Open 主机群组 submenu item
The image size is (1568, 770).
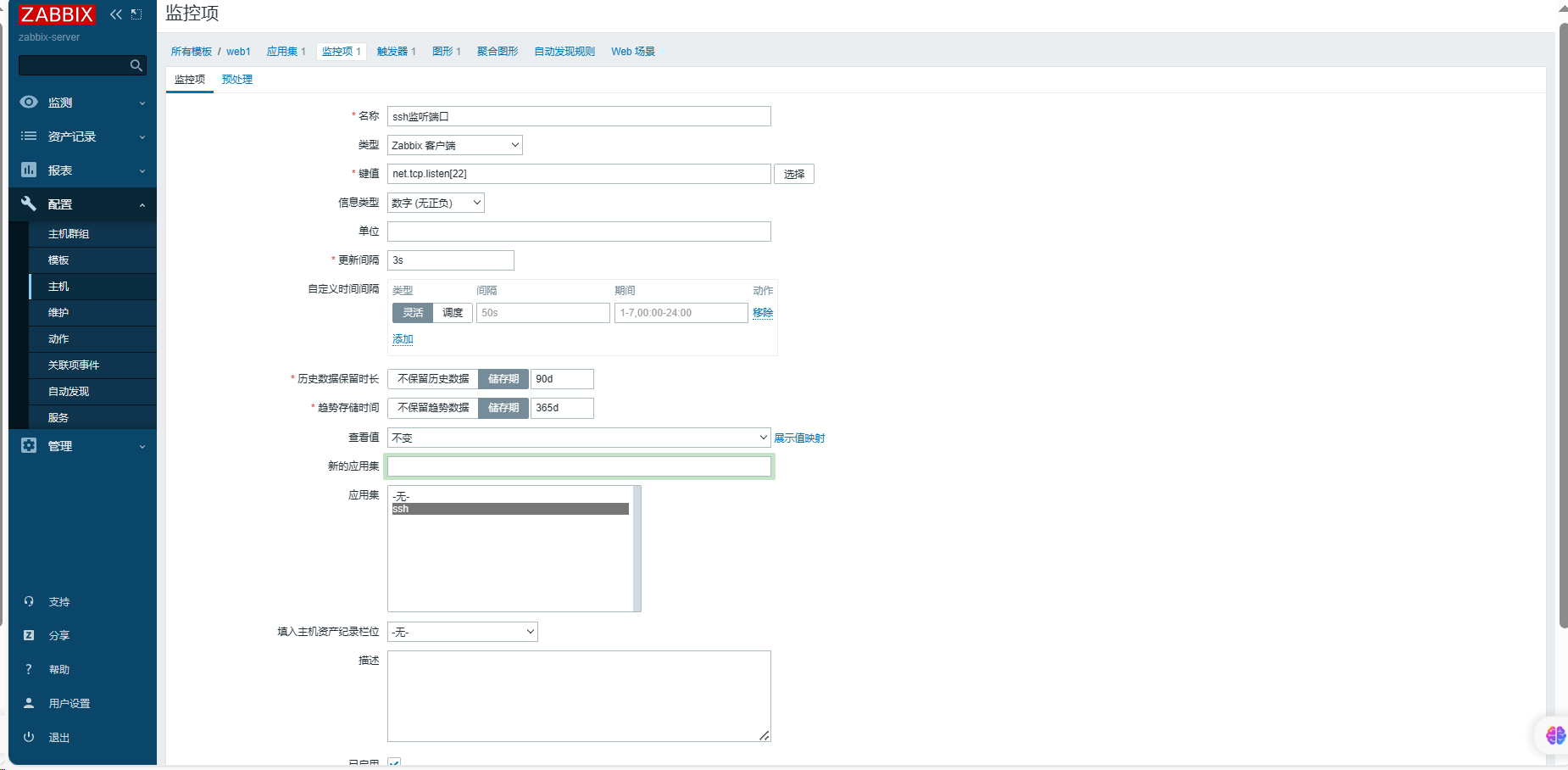[x=92, y=234]
